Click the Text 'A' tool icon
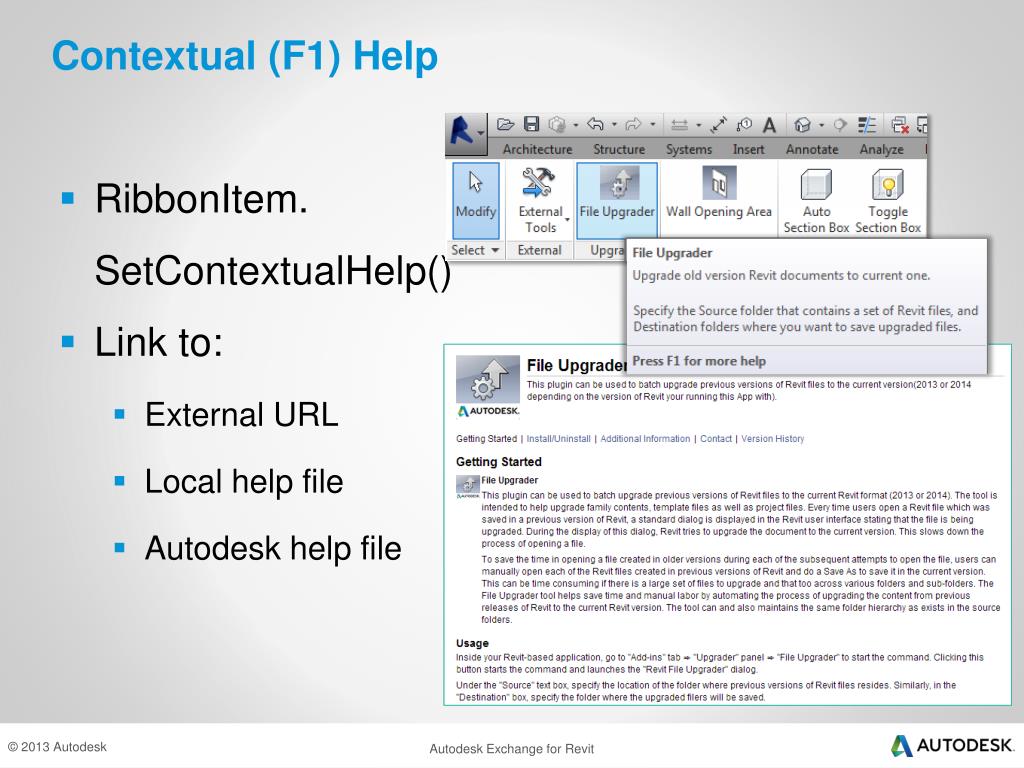This screenshot has width=1024, height=768. click(769, 124)
